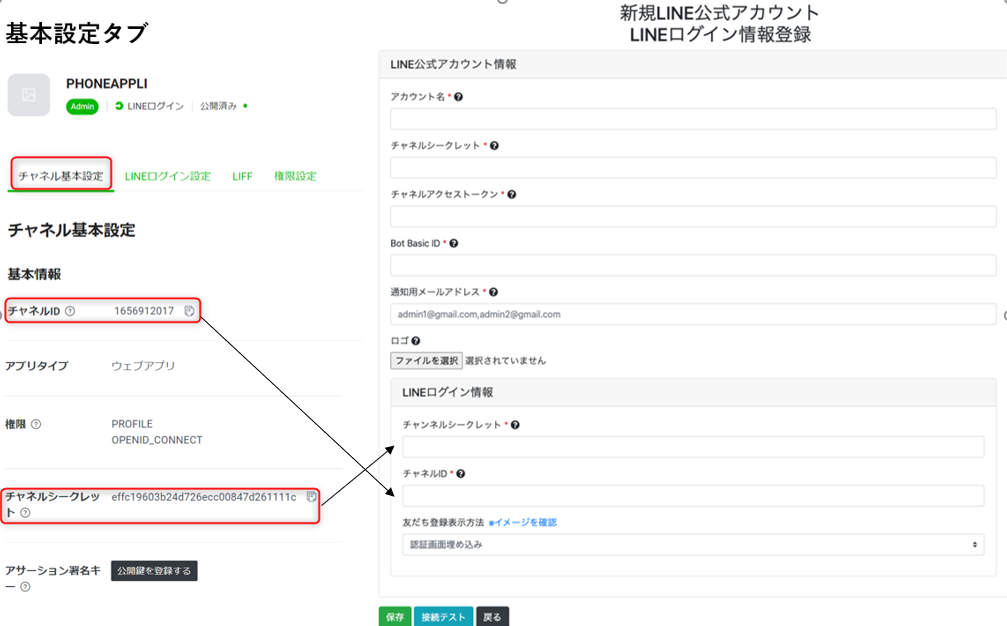
Task: Focus the アカウント名 input field
Action: [x=693, y=119]
